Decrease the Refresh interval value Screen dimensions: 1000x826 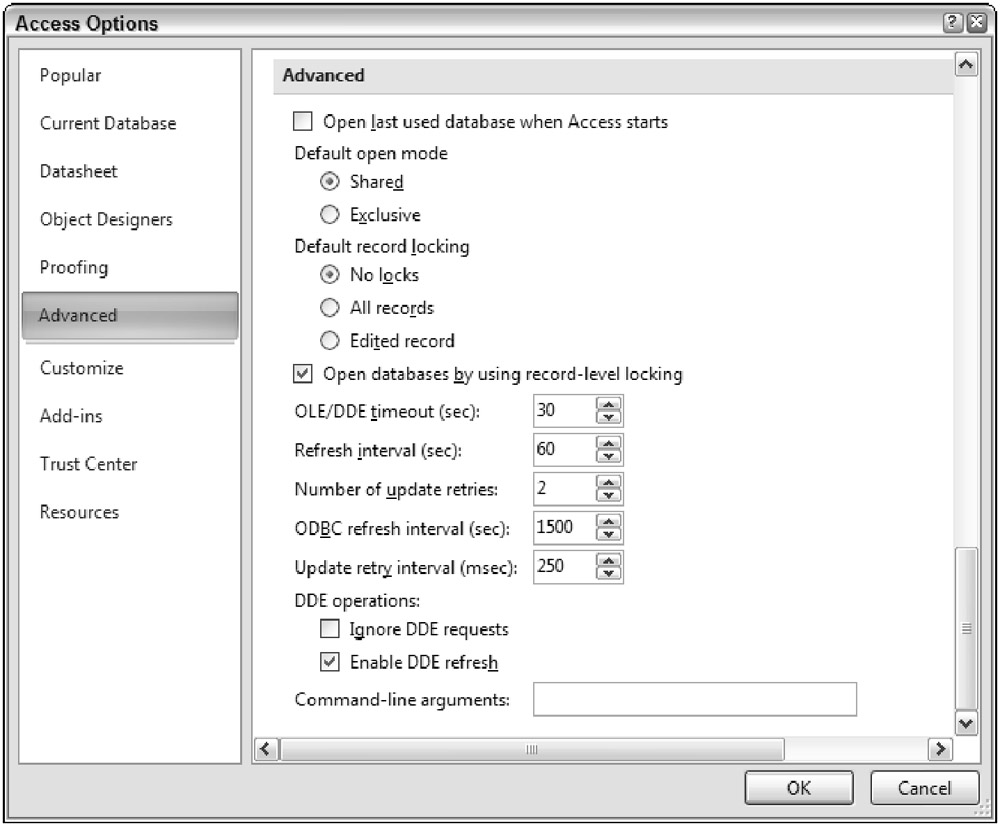pos(608,457)
